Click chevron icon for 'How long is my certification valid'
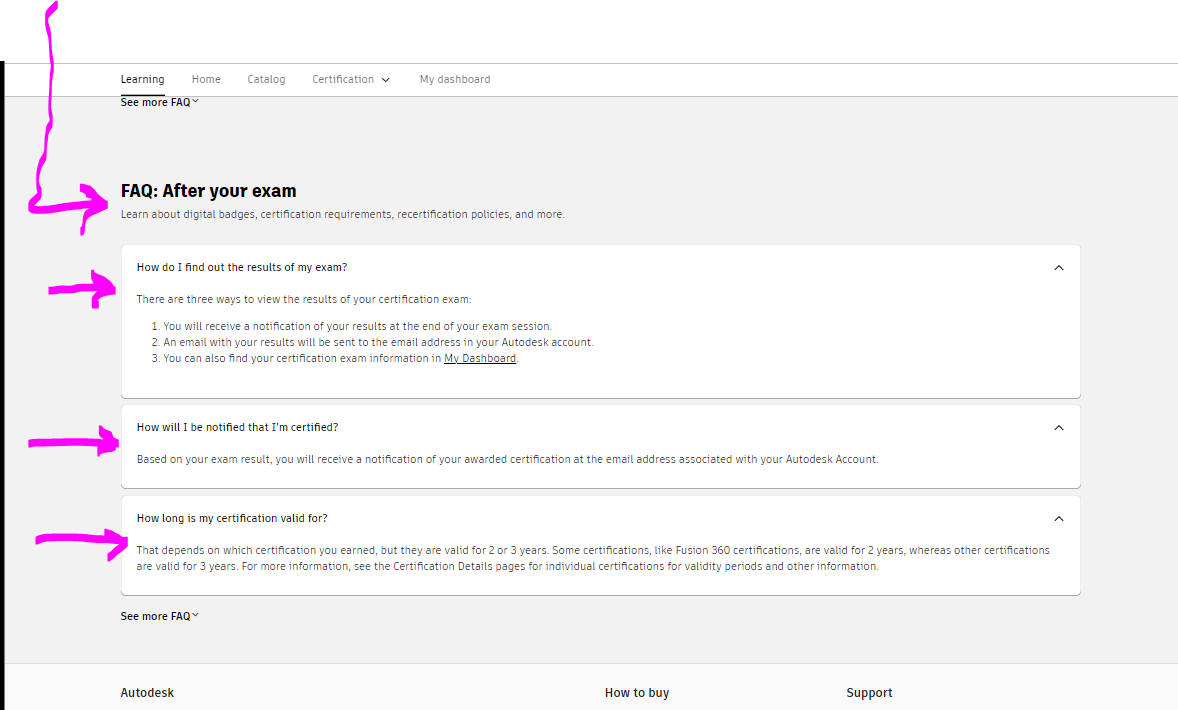Image resolution: width=1178 pixels, height=710 pixels. [1059, 519]
